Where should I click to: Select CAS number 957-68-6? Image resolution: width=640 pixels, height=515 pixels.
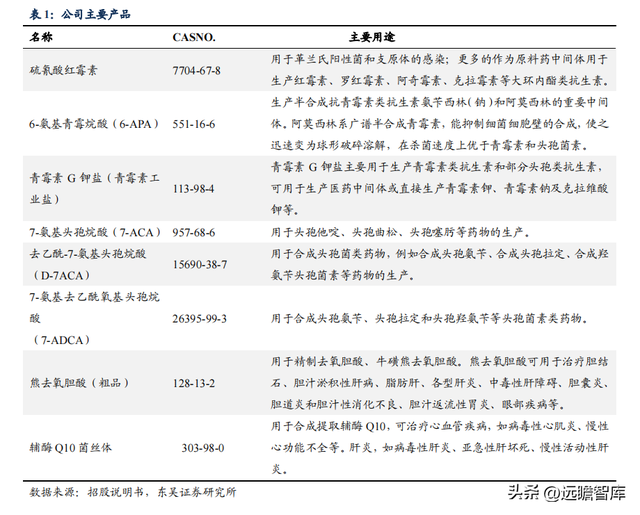[193, 232]
